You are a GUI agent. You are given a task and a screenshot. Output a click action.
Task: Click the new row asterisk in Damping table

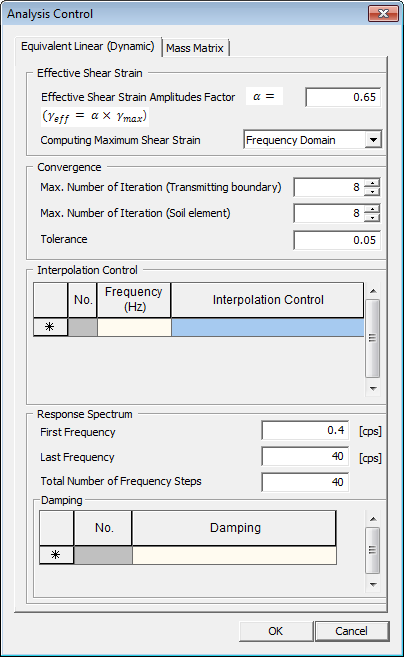(56, 555)
